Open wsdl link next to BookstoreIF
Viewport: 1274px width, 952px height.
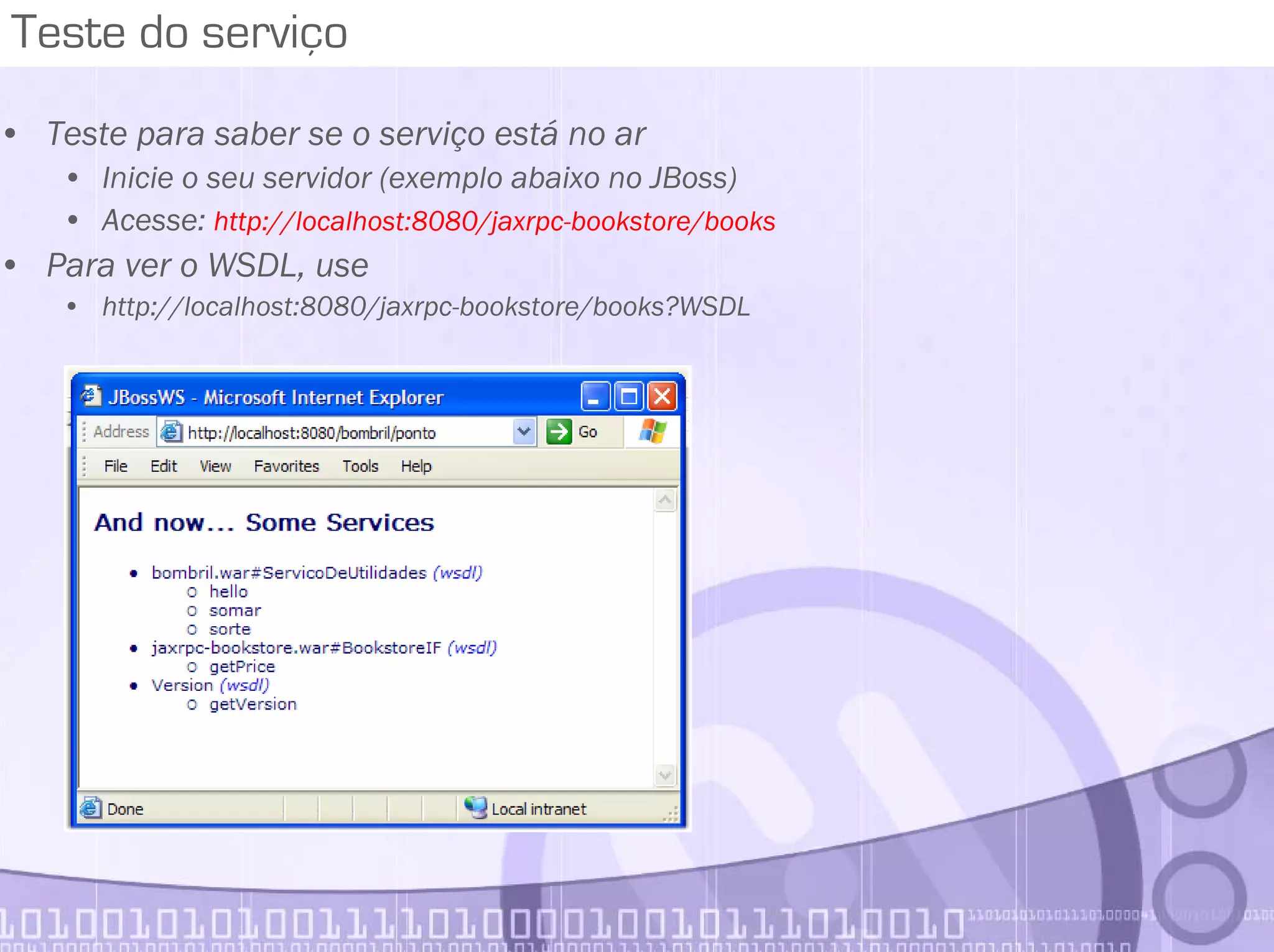click(472, 648)
